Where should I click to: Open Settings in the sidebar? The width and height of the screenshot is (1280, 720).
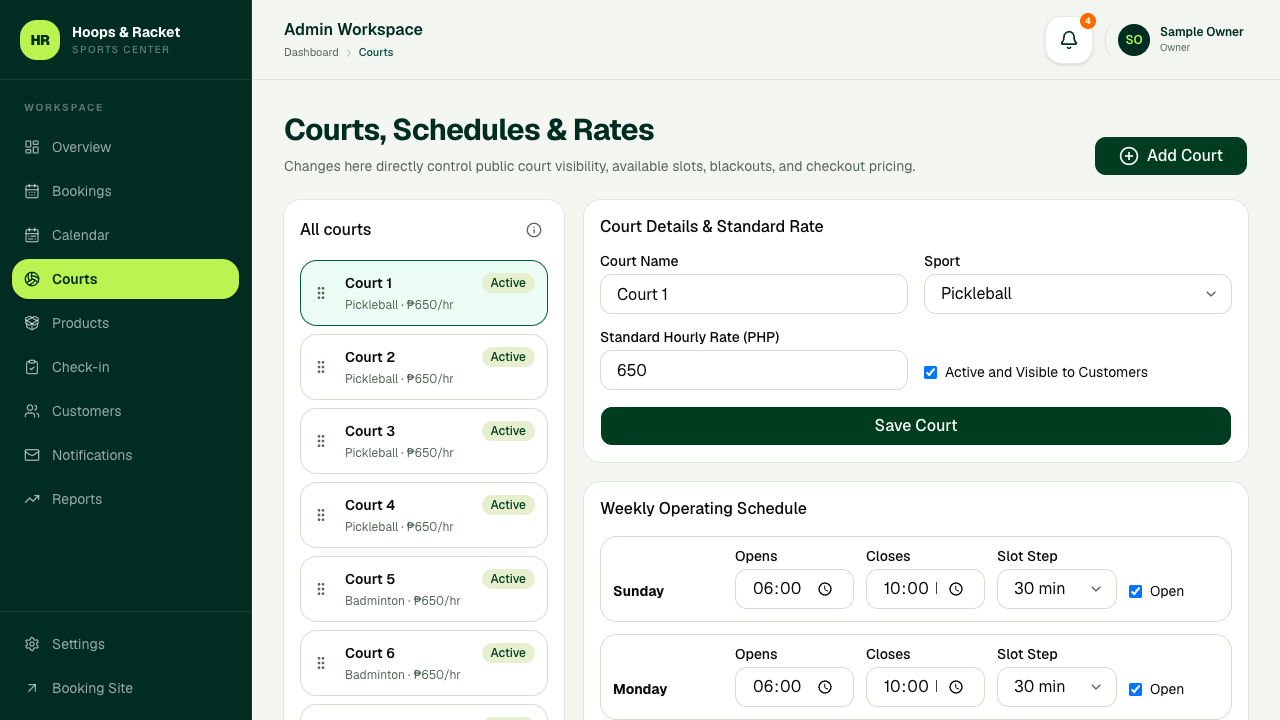(x=125, y=644)
